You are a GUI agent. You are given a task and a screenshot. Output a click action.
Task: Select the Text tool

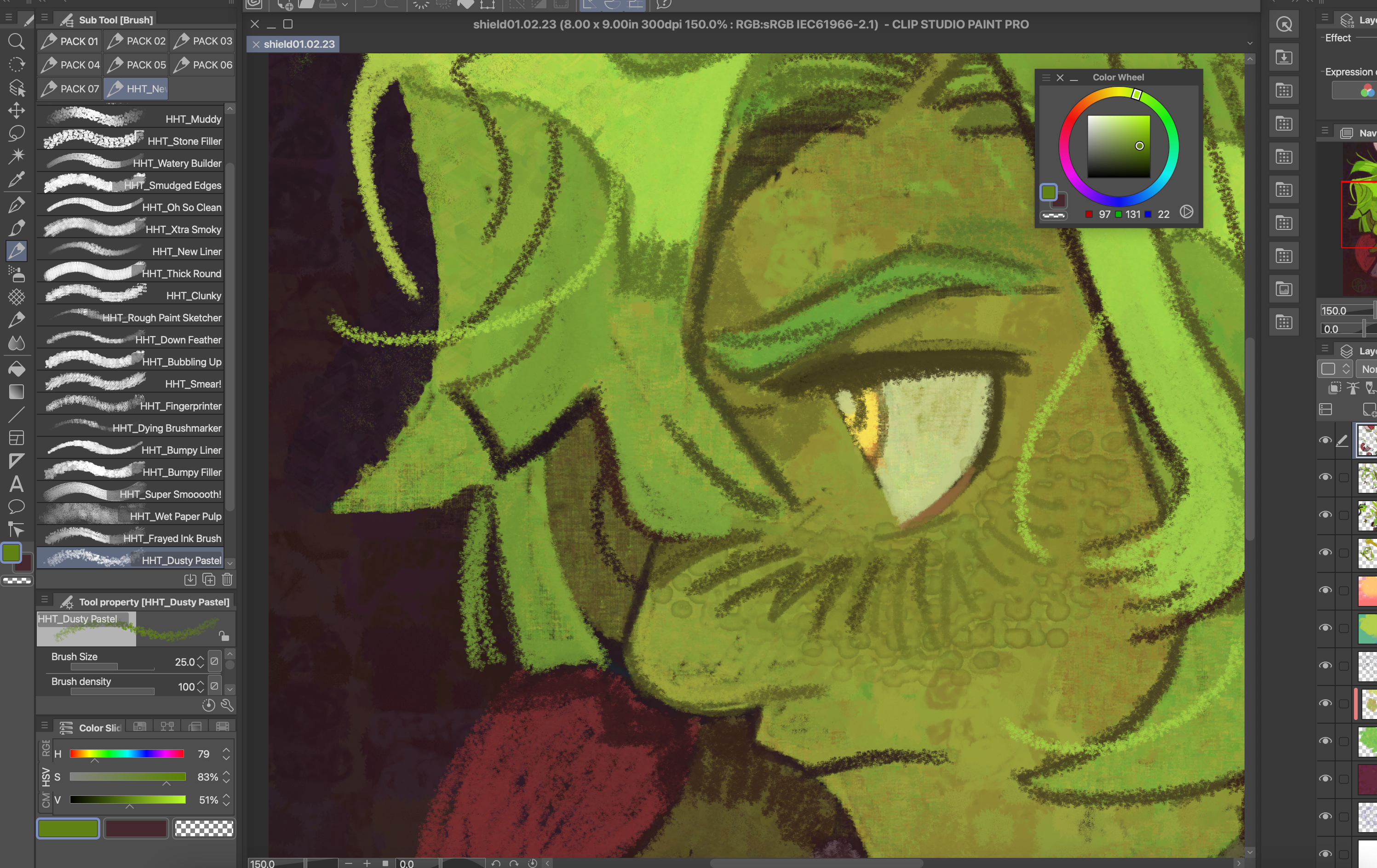click(x=16, y=484)
